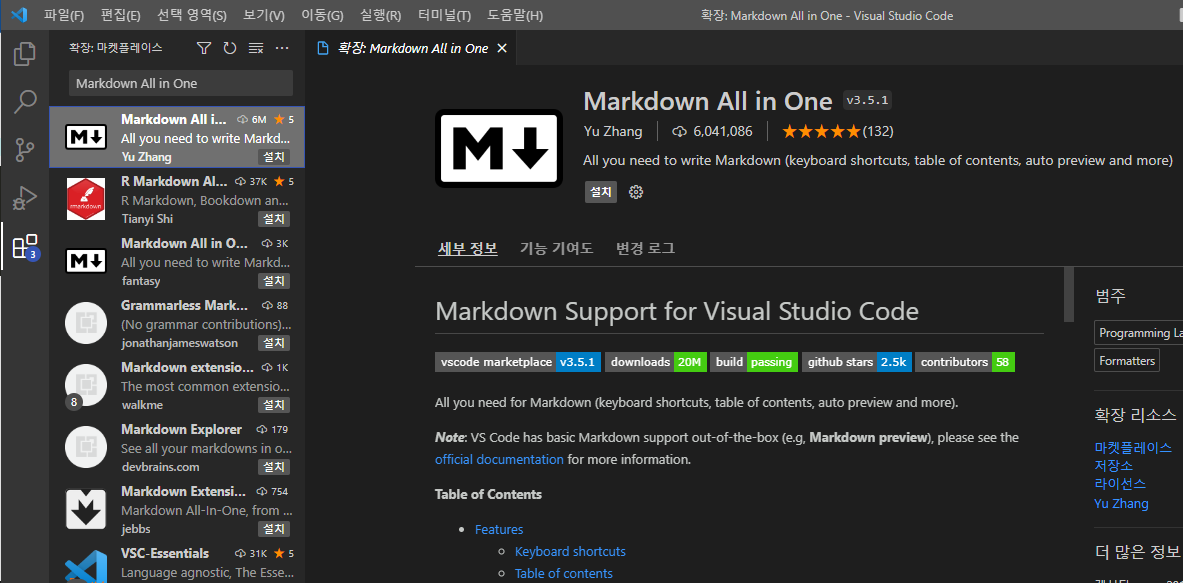Viewport: 1183px width, 583px height.
Task: Open the 실행(R) menu
Action: coord(381,15)
